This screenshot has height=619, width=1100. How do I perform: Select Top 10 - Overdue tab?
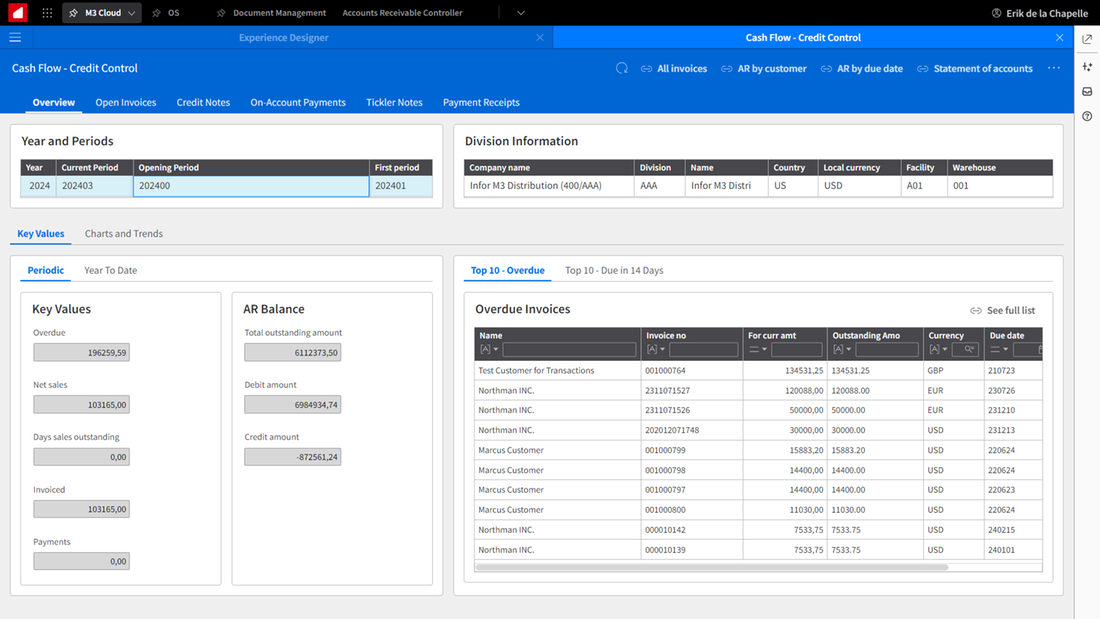pos(507,270)
